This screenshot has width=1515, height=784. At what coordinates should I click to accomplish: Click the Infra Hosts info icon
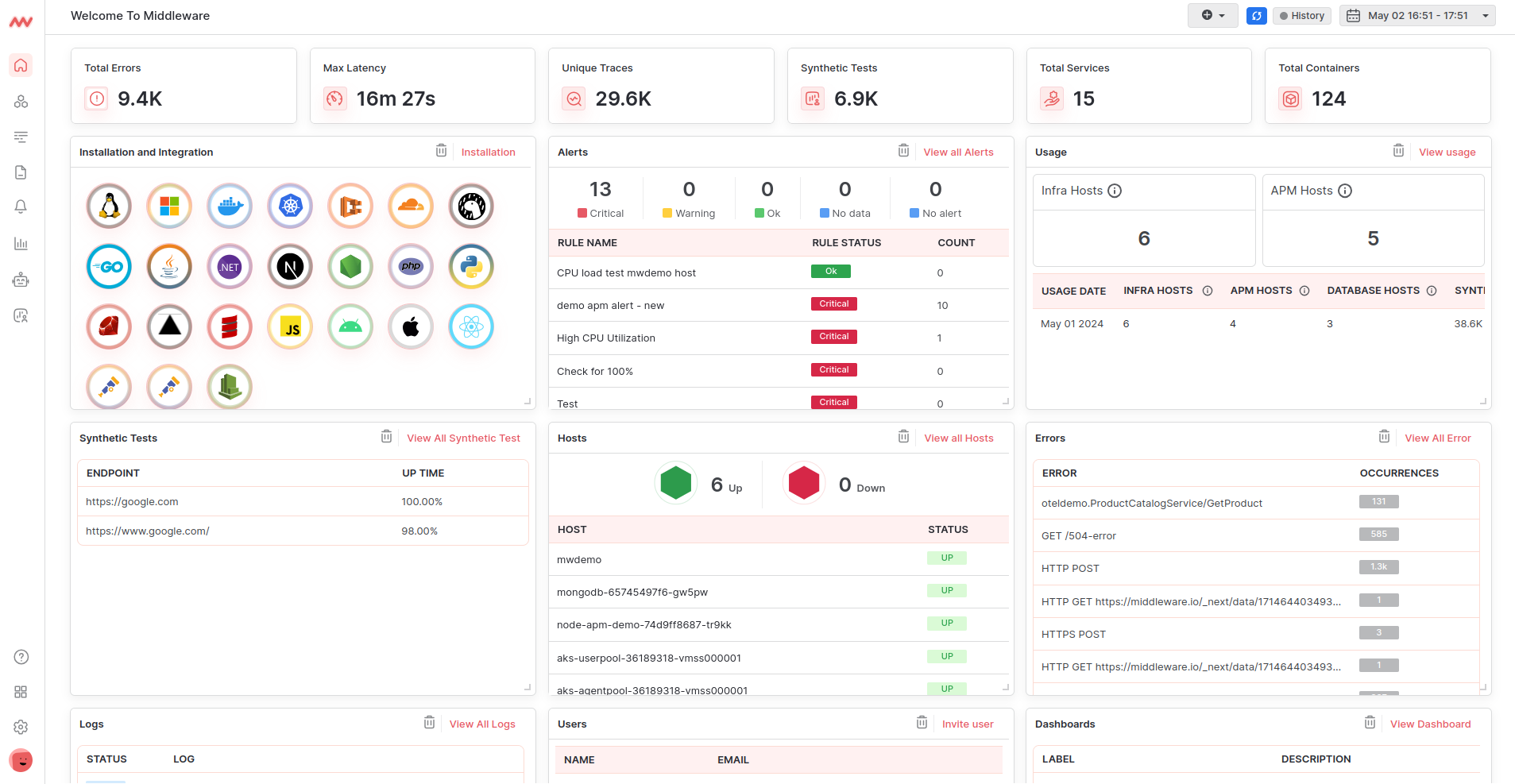click(1115, 191)
